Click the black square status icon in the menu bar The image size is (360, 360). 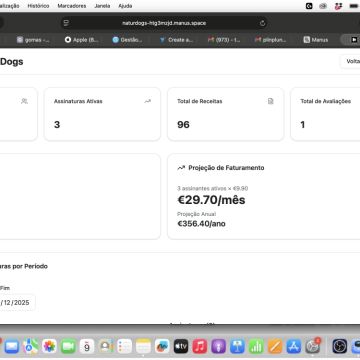(309, 6)
